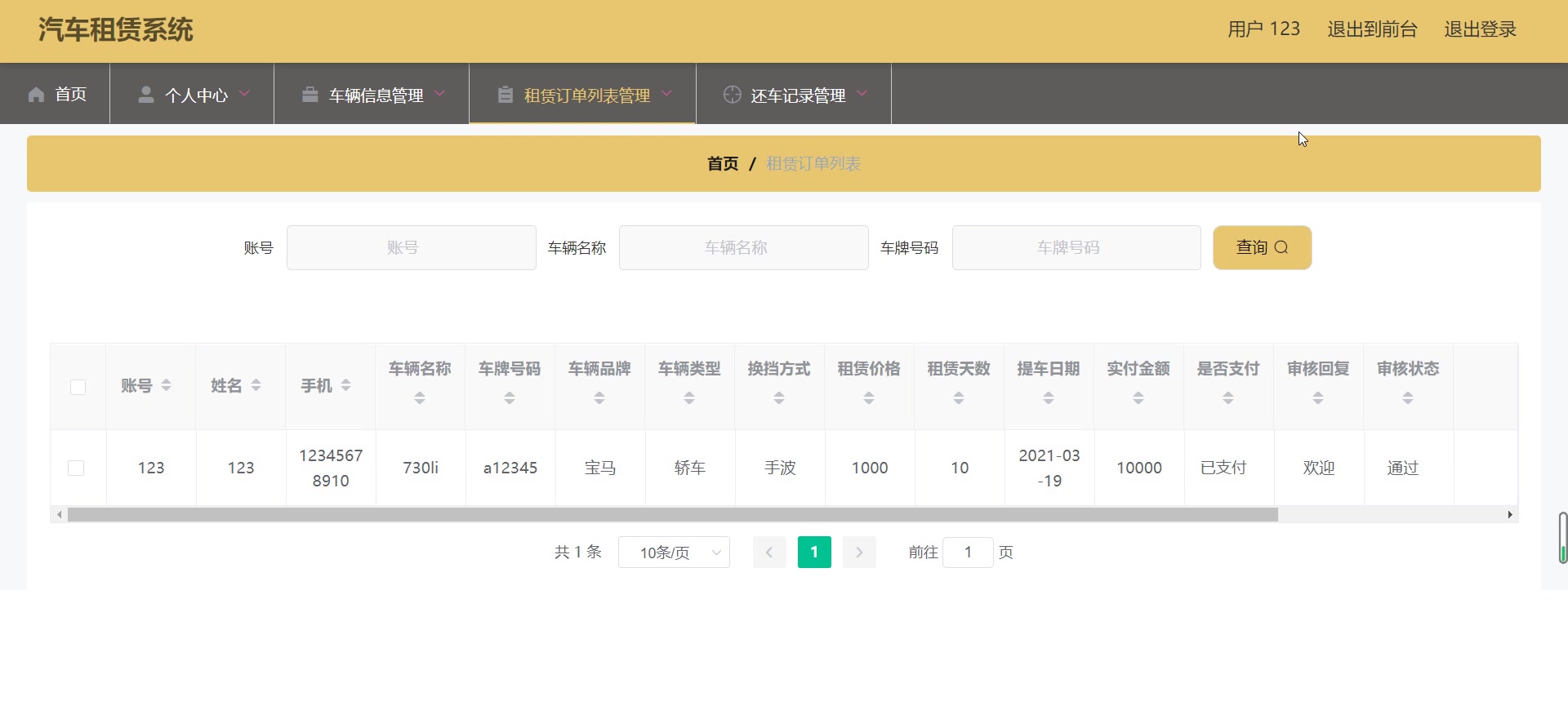Click the 12345678910 phone number cell
The width and height of the screenshot is (1568, 728).
(x=331, y=468)
